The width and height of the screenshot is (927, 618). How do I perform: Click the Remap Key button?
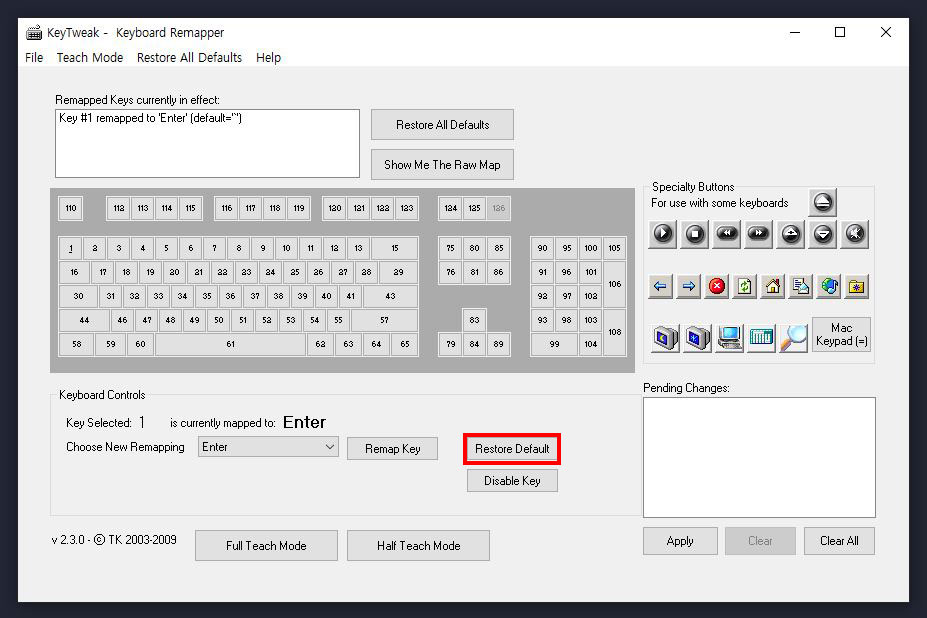click(393, 449)
